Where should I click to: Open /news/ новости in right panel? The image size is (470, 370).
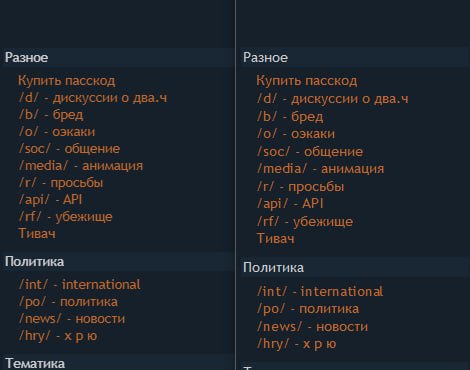point(313,327)
